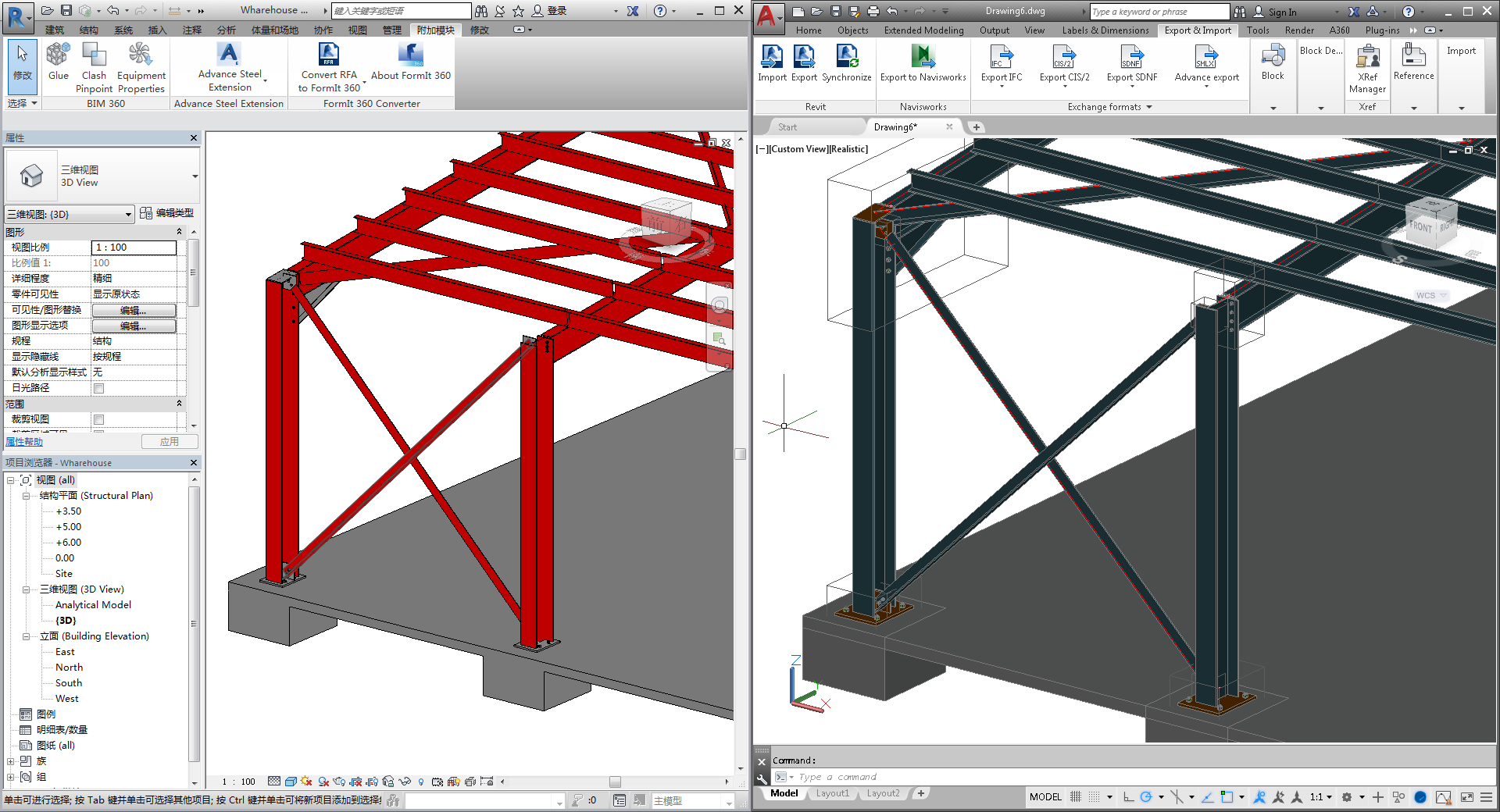Toggle grid display in AutoCAD status bar
This screenshot has height=812, width=1500.
[x=1092, y=797]
